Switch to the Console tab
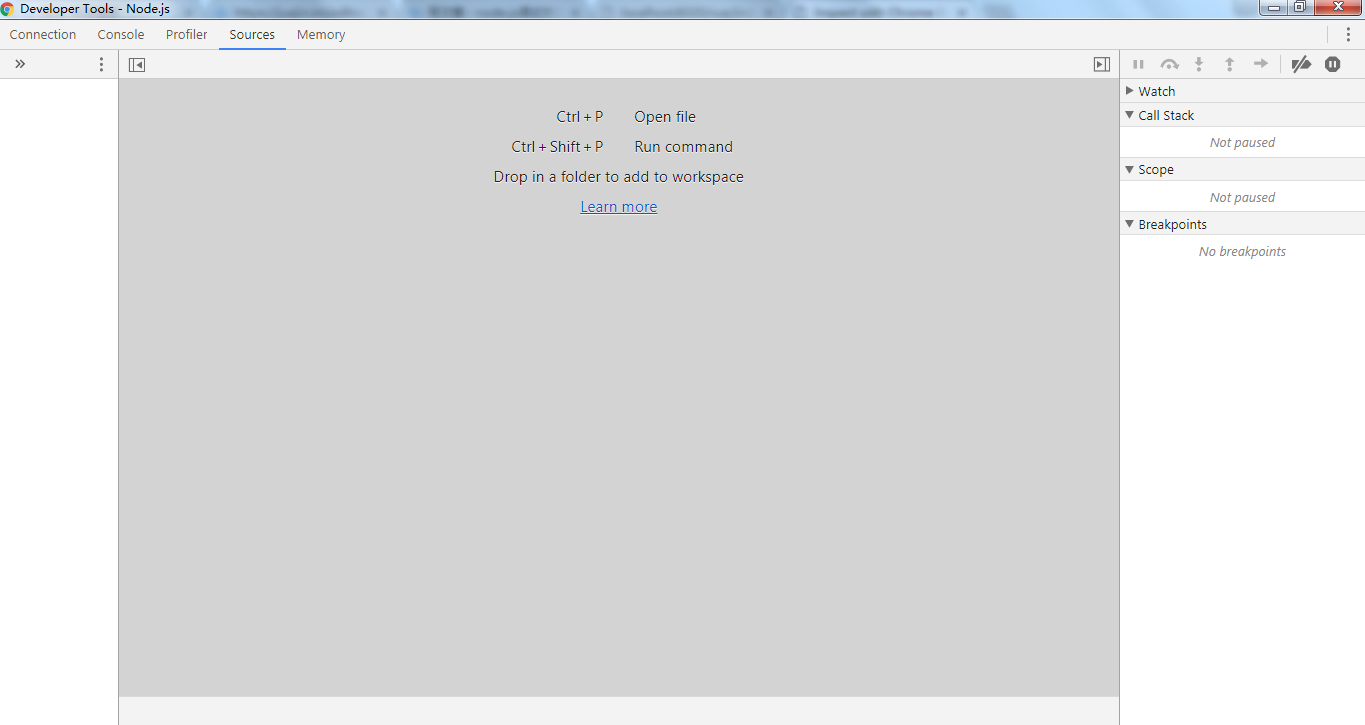The height and width of the screenshot is (725, 1365). [x=121, y=34]
